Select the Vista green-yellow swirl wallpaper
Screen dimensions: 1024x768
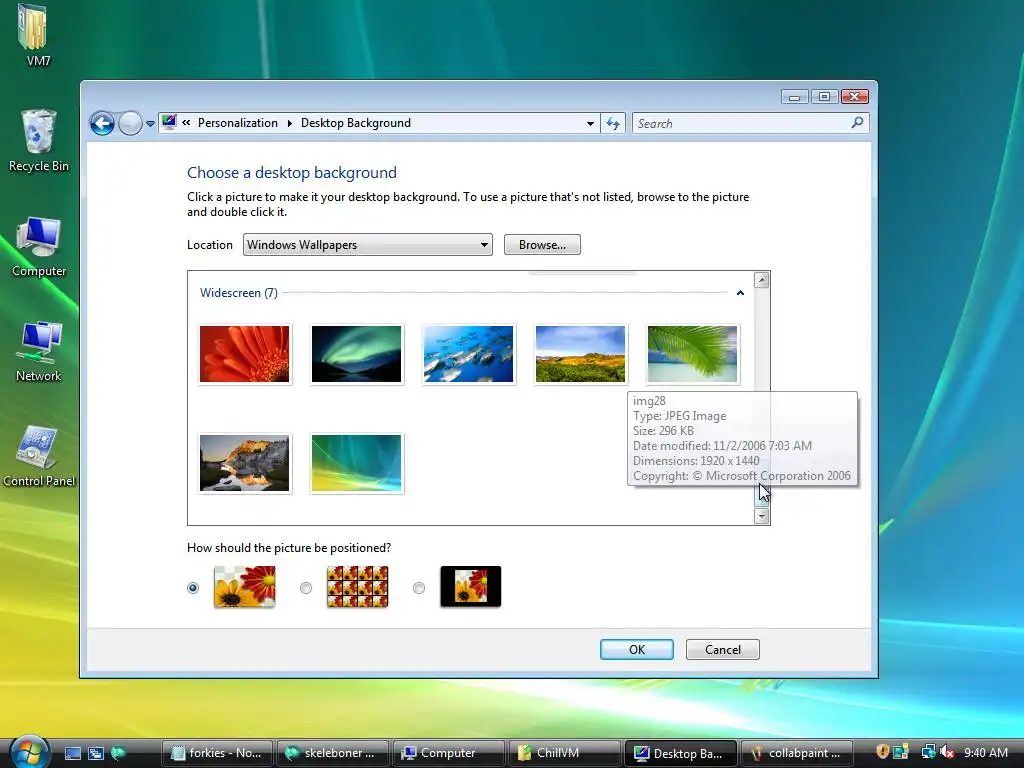pyautogui.click(x=357, y=463)
